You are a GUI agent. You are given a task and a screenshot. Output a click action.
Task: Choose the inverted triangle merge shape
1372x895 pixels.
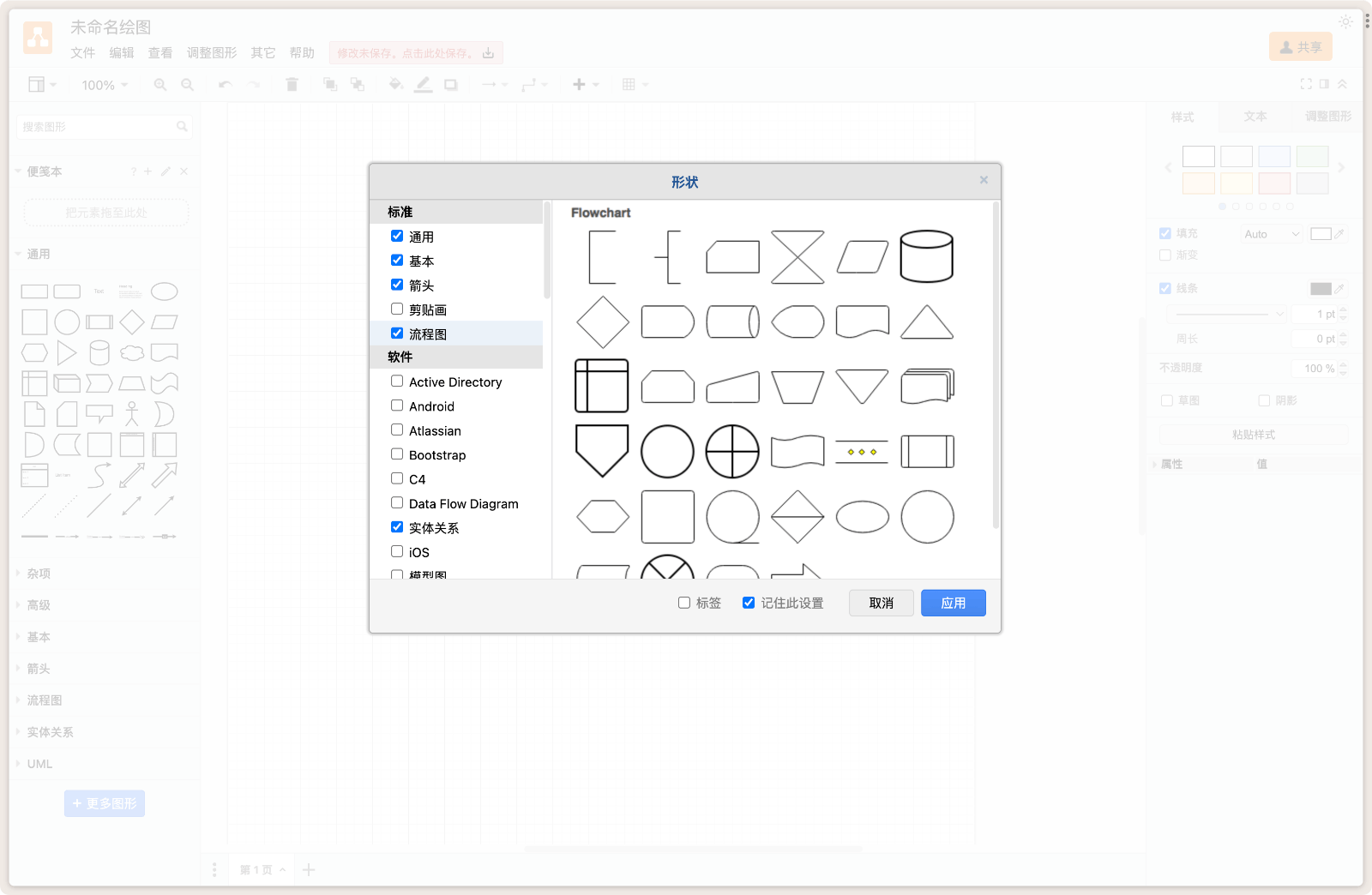click(863, 386)
